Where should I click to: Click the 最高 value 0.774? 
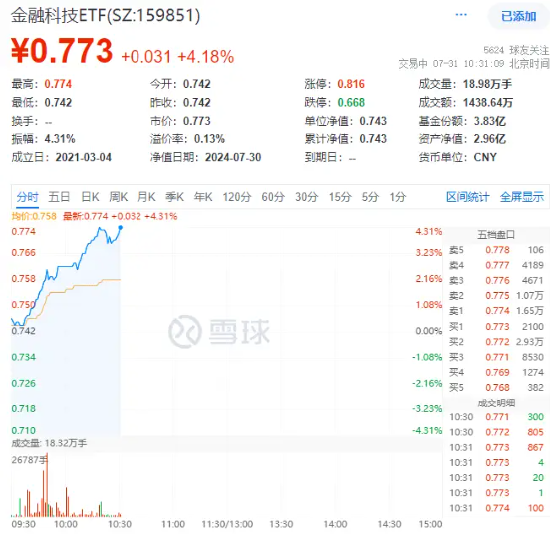click(58, 84)
